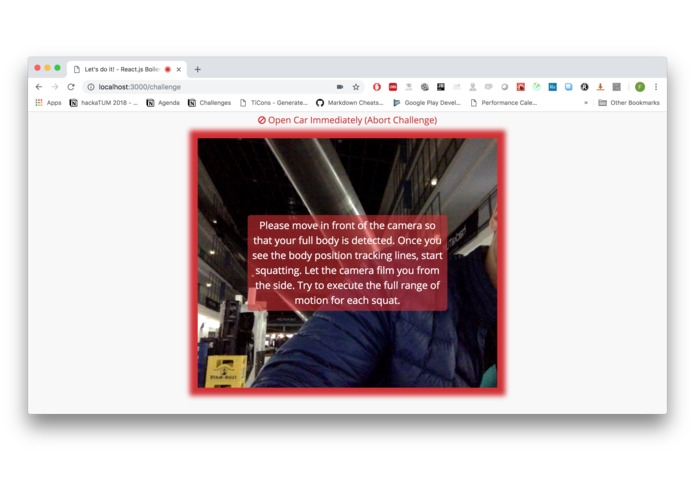Open the Apps grid shortcut
Screen dimensions: 695x494
pyautogui.click(x=48, y=103)
